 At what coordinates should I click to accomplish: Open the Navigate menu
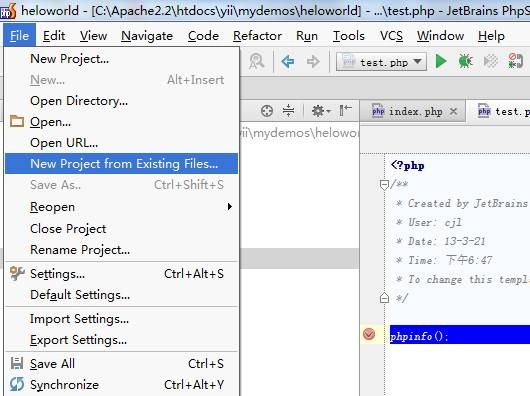(x=147, y=35)
